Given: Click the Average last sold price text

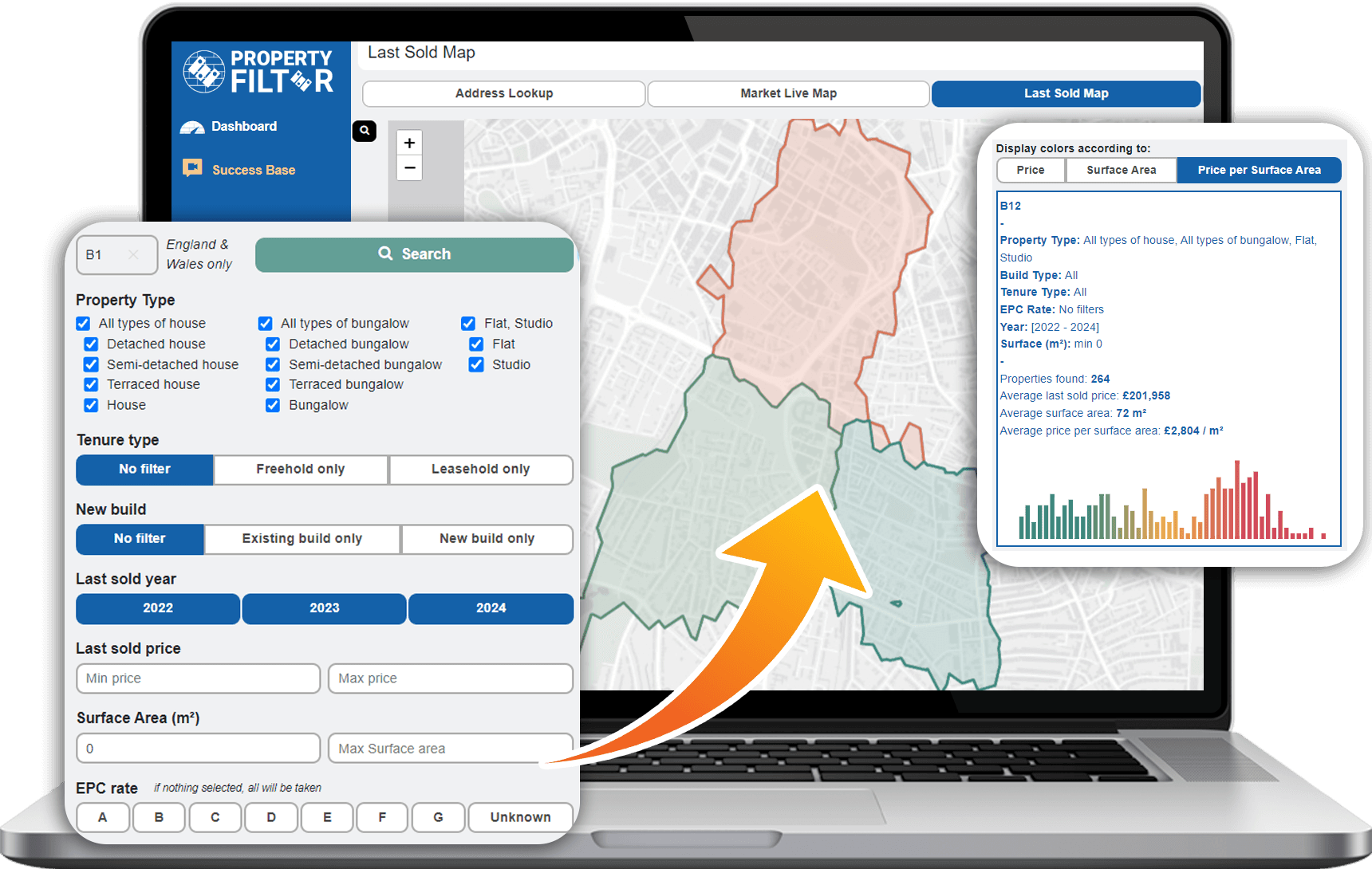Looking at the screenshot, I should 1085,395.
